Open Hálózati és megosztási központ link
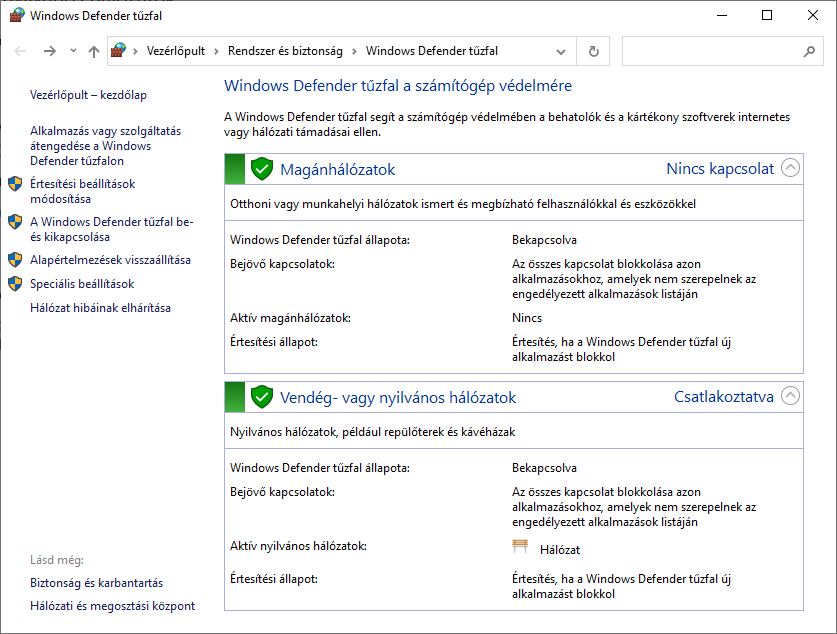The image size is (837, 634). 113,606
